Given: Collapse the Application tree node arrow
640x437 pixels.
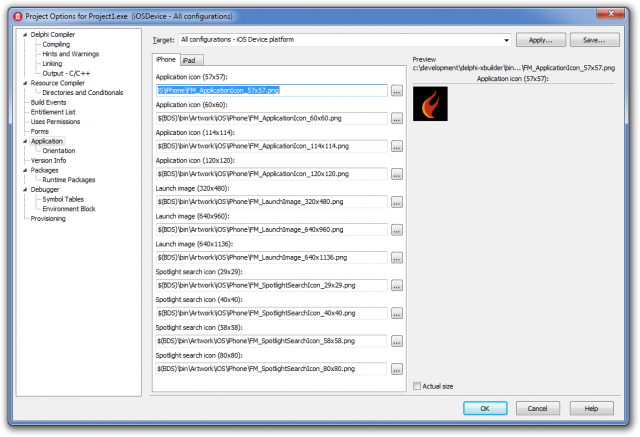Looking at the screenshot, I should pos(25,141).
